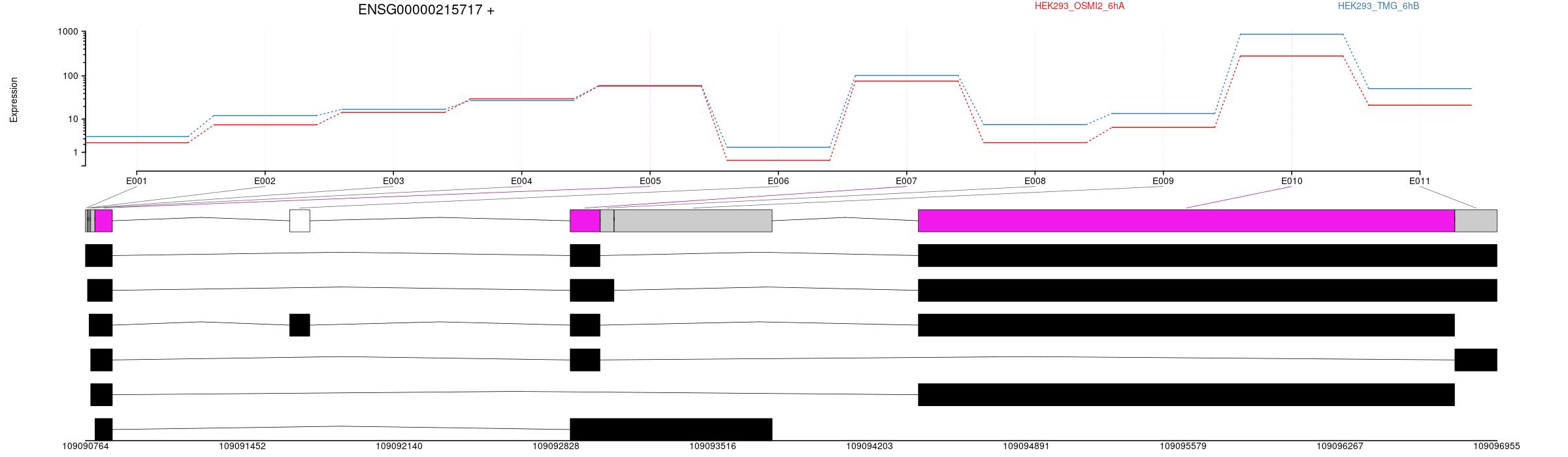This screenshot has width=1568, height=457.
Task: Click genomic coordinate 109092140
Action: click(399, 447)
